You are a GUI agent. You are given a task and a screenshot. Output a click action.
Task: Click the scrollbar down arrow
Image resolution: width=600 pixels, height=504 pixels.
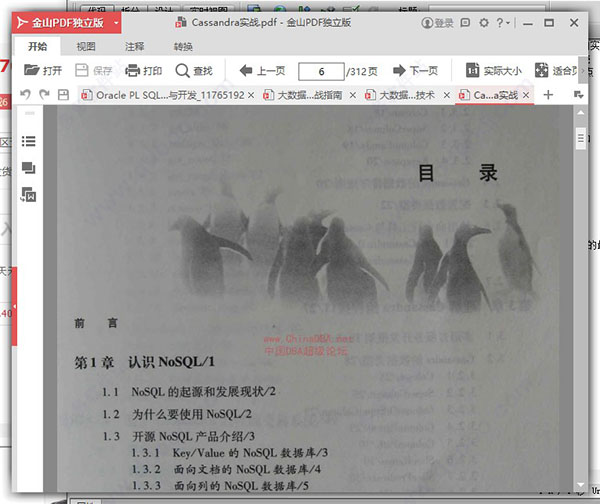tap(580, 485)
